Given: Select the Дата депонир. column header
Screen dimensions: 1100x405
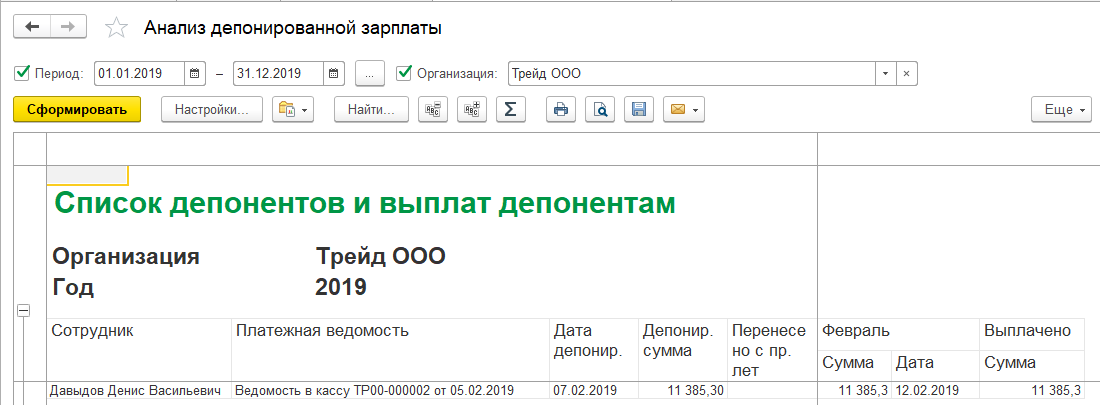Looking at the screenshot, I should [x=593, y=350].
